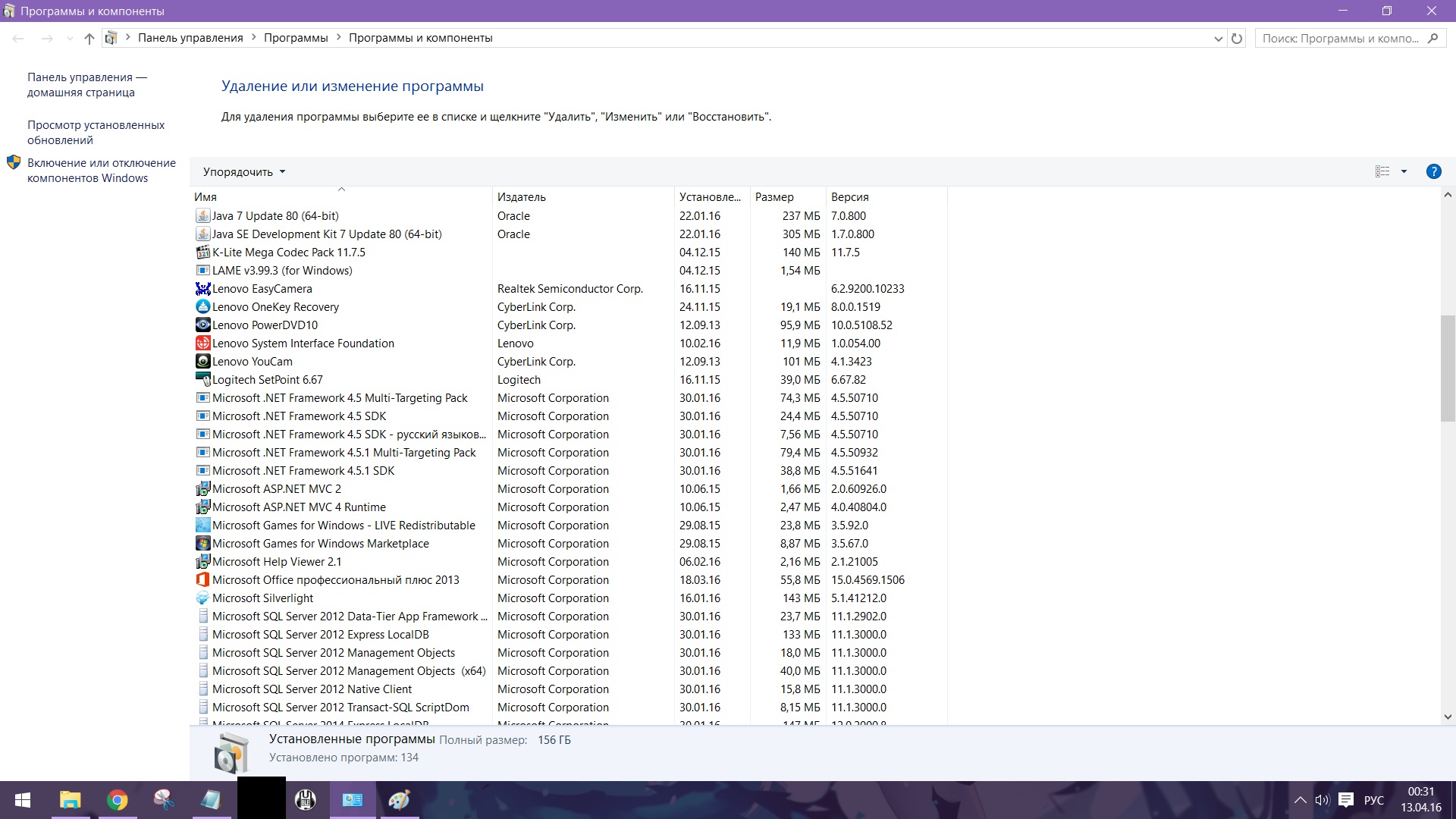Click the Microsoft Silverlight icon

pyautogui.click(x=202, y=598)
